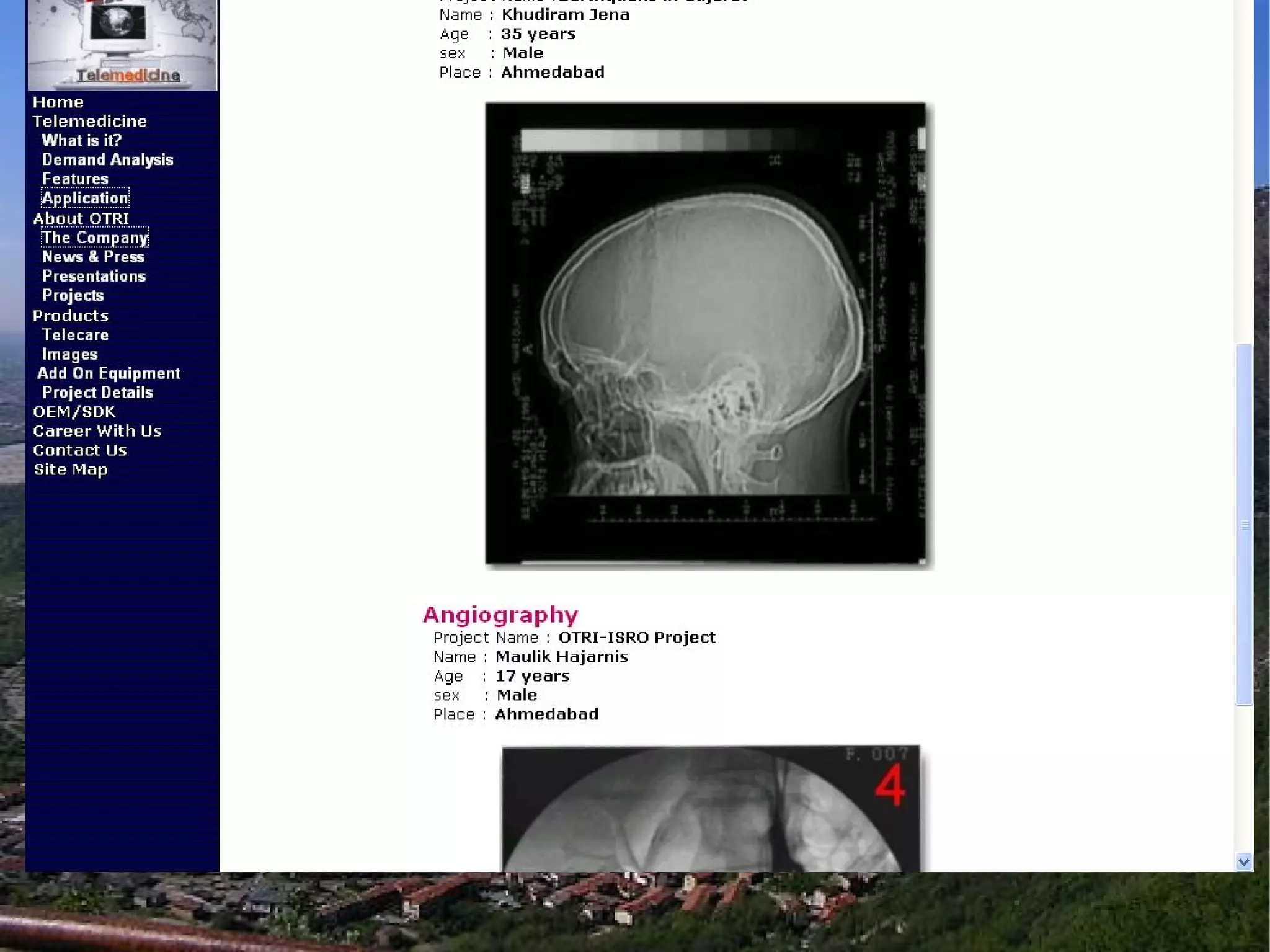The height and width of the screenshot is (952, 1270).
Task: Click the angiography image thumbnail
Action: [711, 808]
